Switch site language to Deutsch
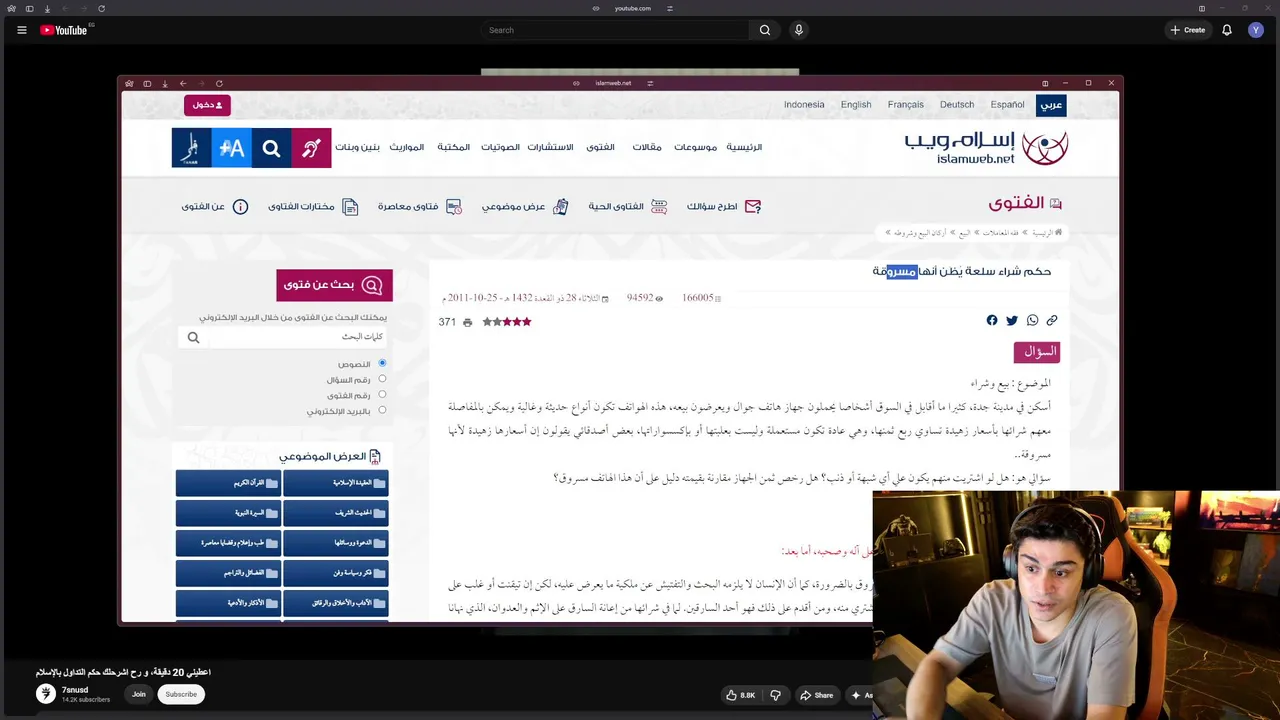This screenshot has width=1280, height=720. [957, 105]
